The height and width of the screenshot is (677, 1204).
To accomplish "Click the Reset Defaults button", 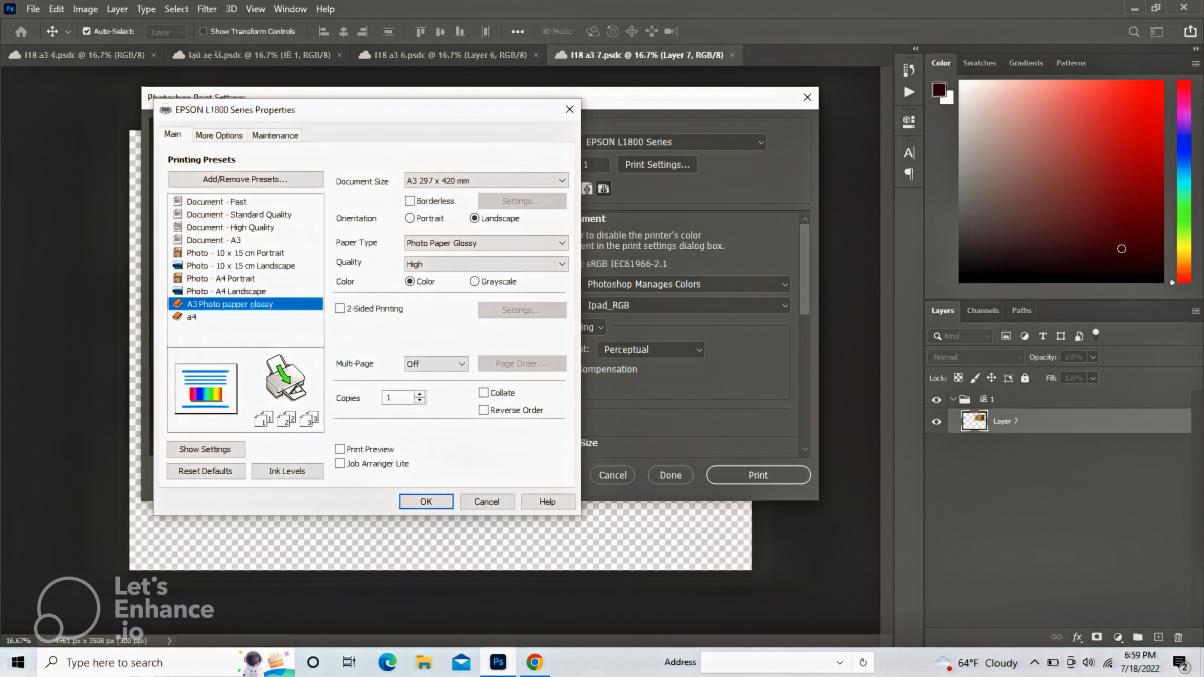I will point(205,471).
